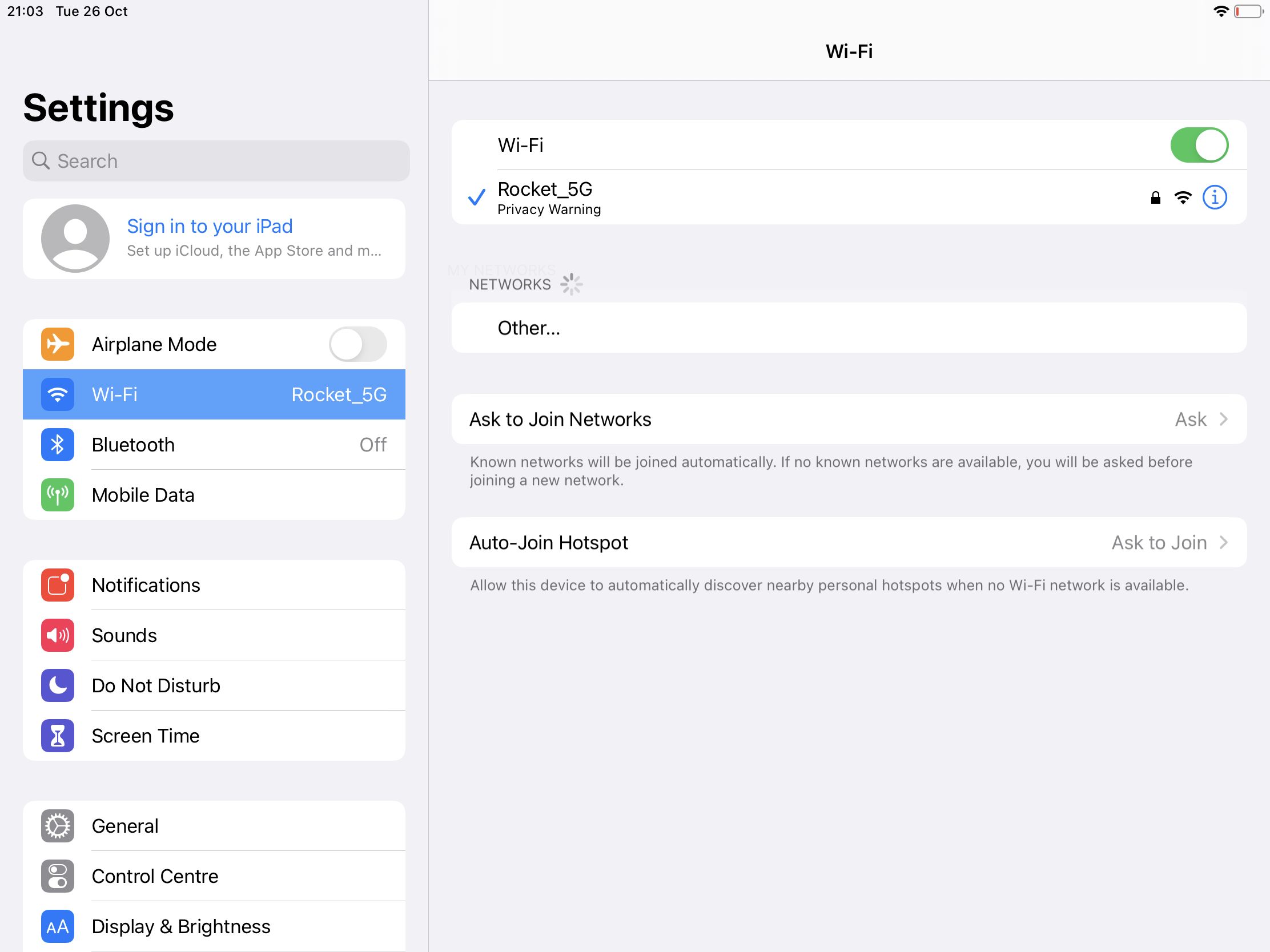
Task: Turn off the Wi-Fi switch
Action: [1199, 145]
